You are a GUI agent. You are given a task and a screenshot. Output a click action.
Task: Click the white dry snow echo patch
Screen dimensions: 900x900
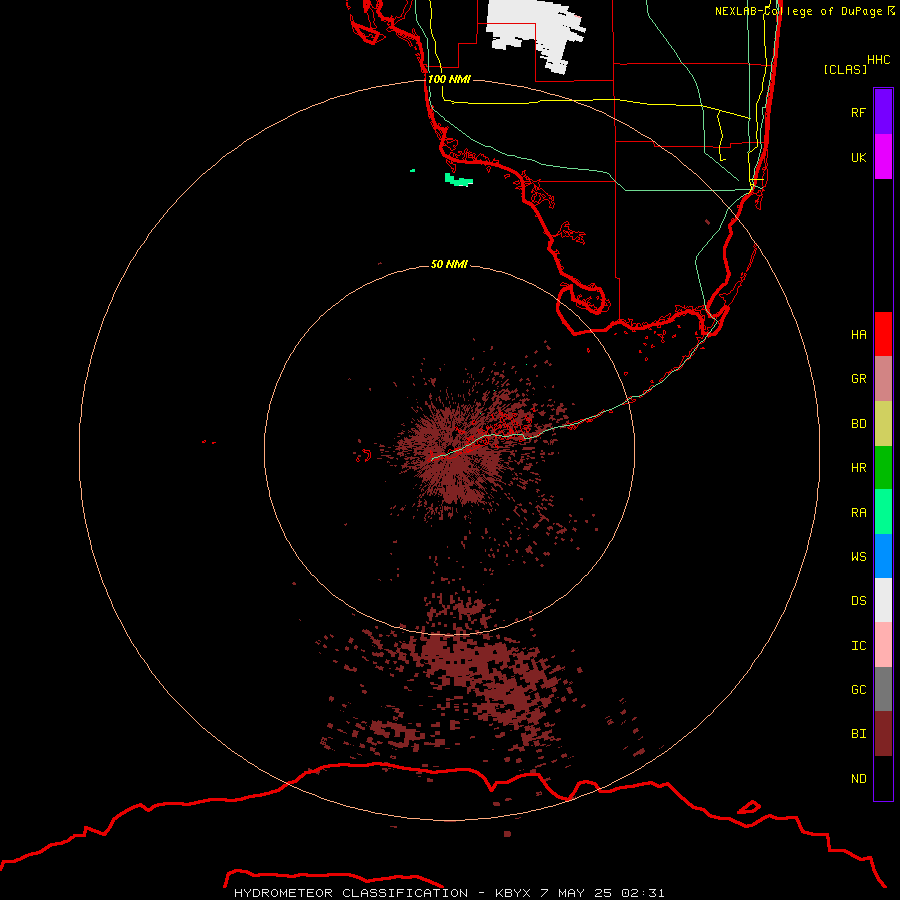click(x=535, y=33)
